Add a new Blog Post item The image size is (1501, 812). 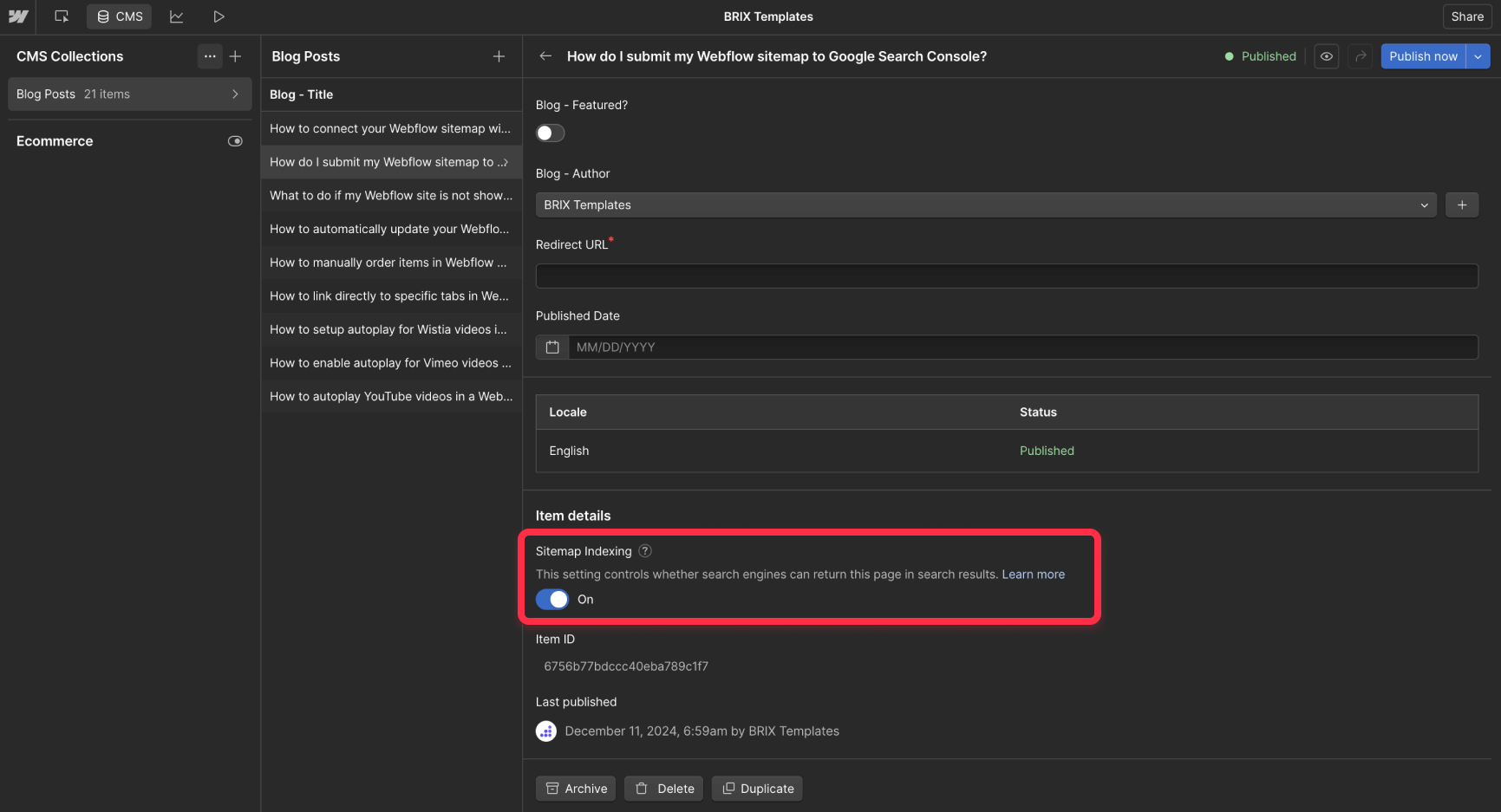[x=499, y=56]
